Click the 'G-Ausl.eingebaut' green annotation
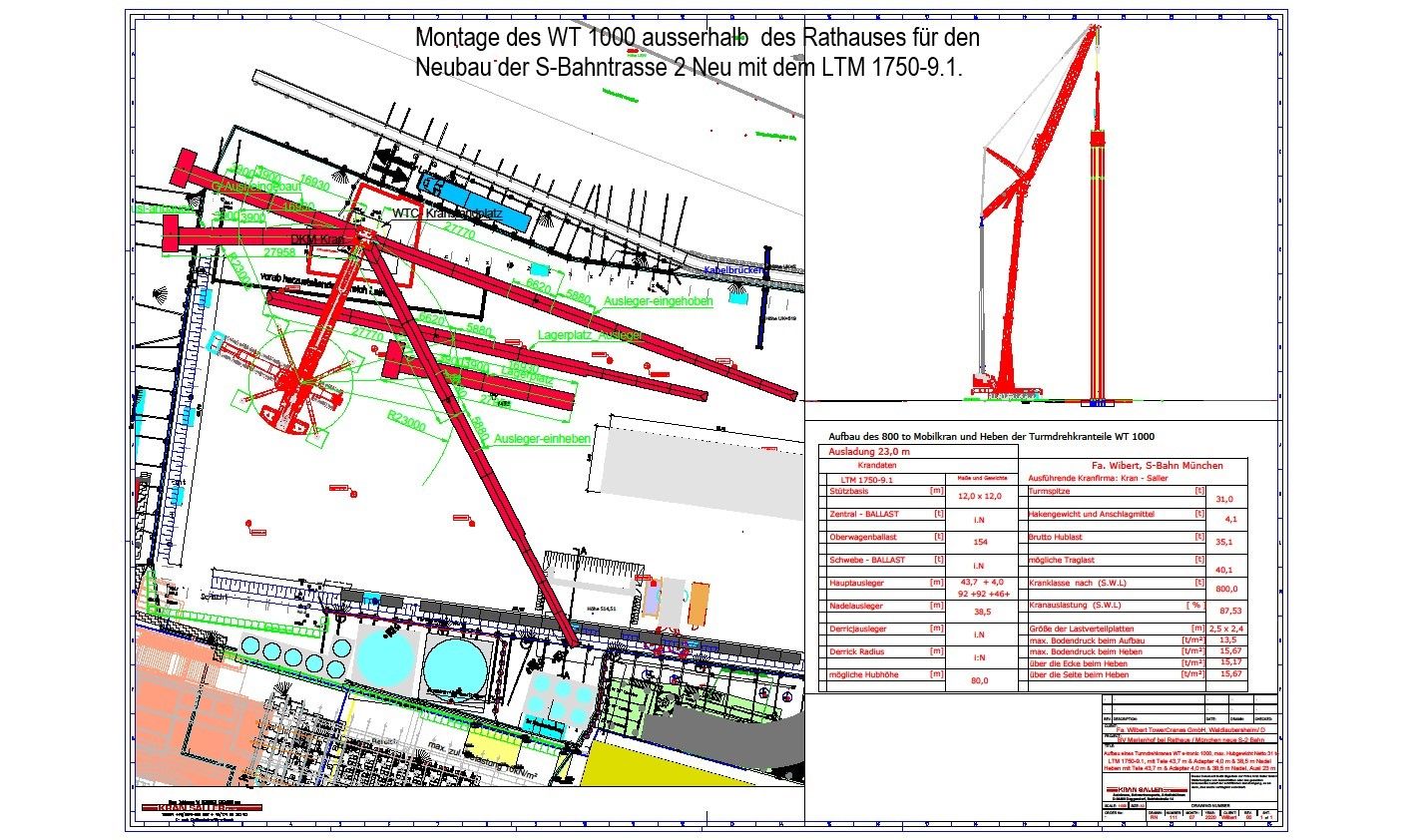 coord(255,187)
